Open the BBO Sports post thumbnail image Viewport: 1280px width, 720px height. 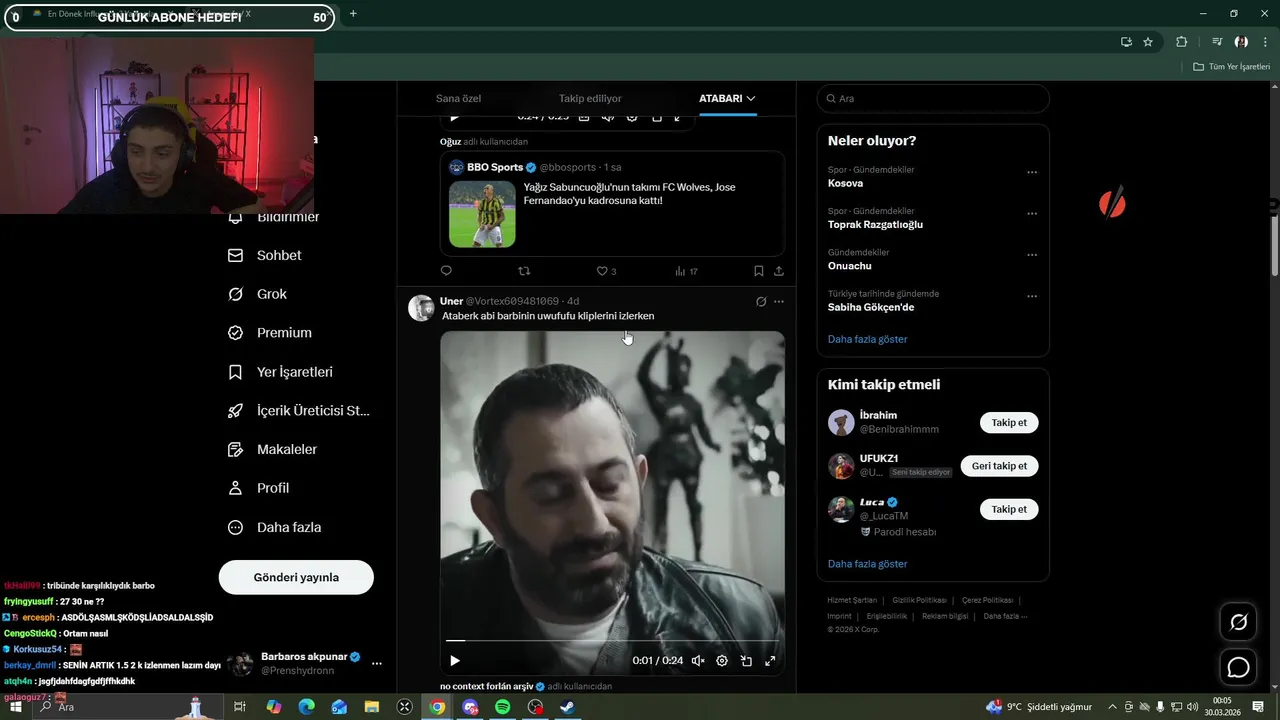coord(482,214)
